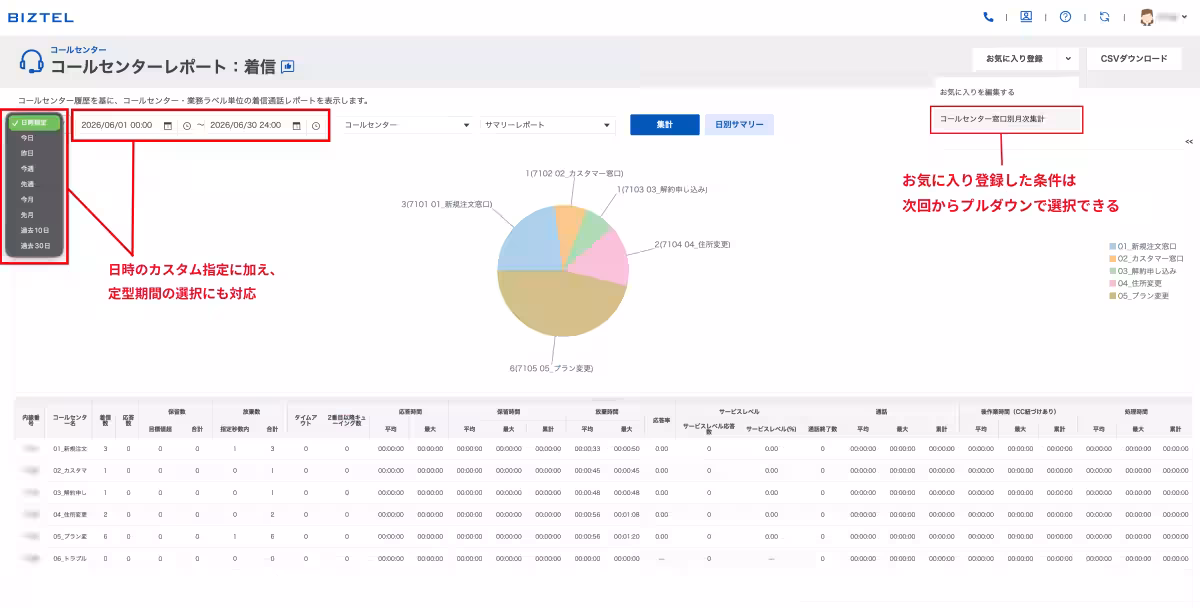Expand the コールセンター dropdown
The width and height of the screenshot is (1200, 608).
(407, 126)
